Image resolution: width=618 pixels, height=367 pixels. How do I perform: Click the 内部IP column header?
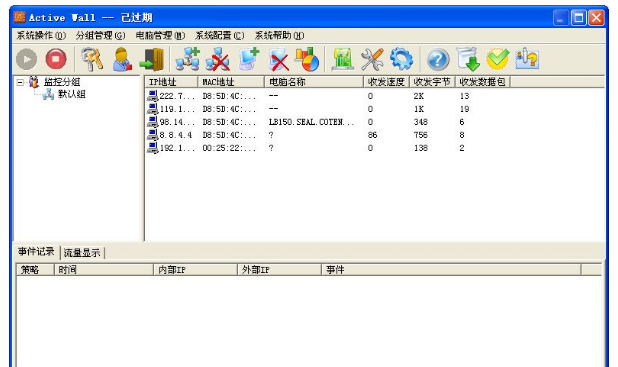(195, 270)
